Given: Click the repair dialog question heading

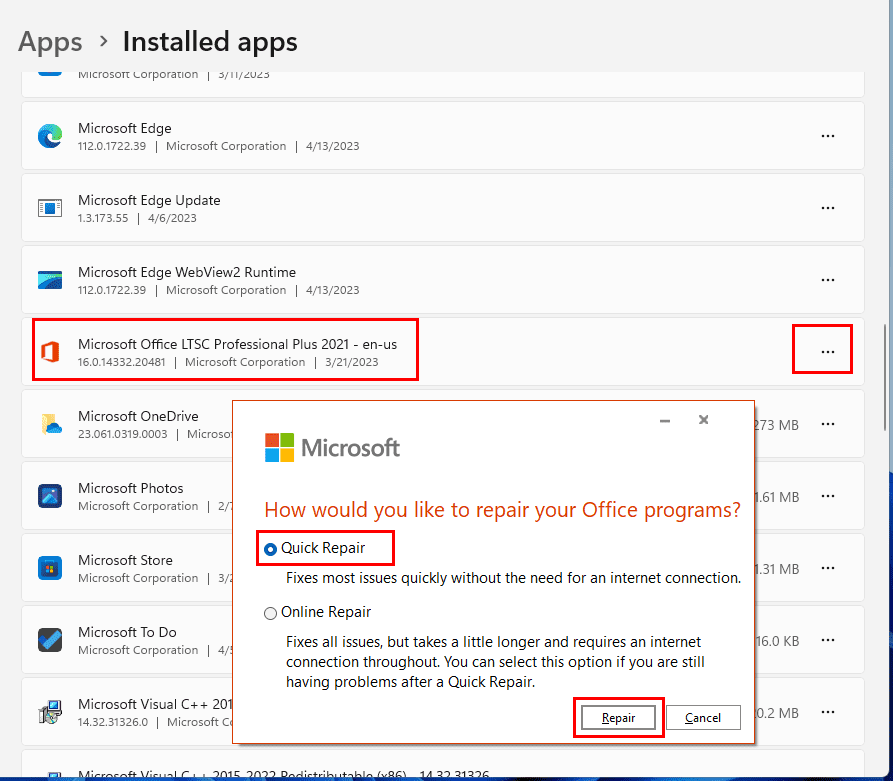Looking at the screenshot, I should point(502,510).
